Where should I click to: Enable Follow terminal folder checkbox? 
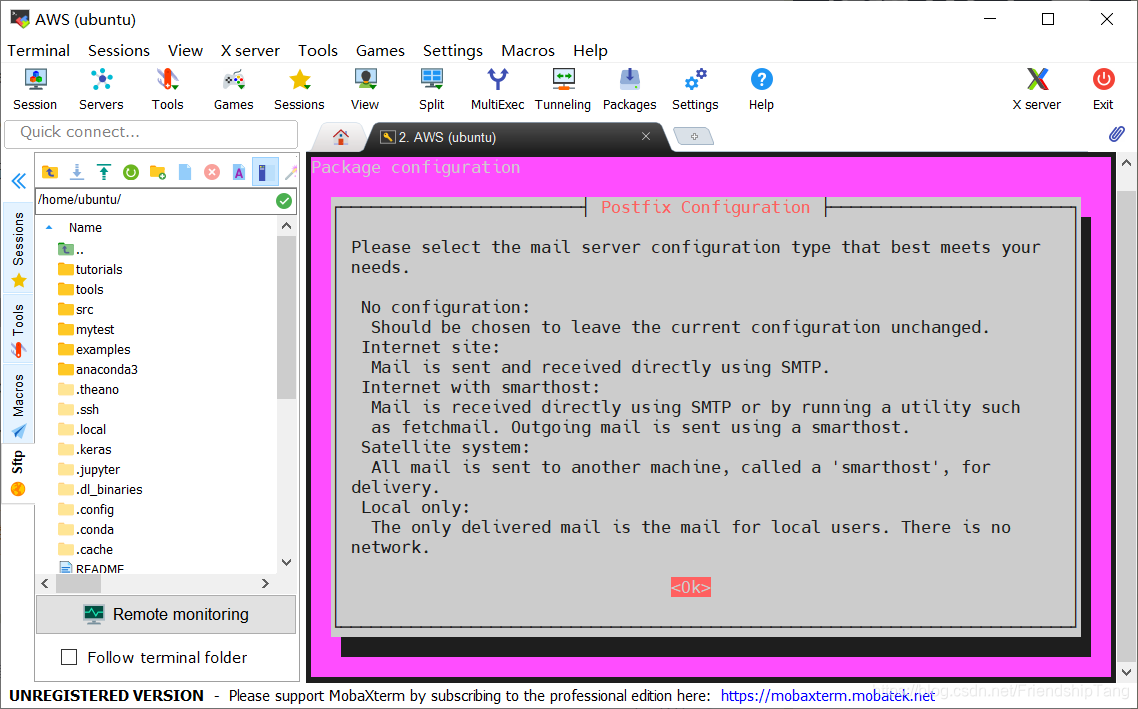tap(69, 657)
